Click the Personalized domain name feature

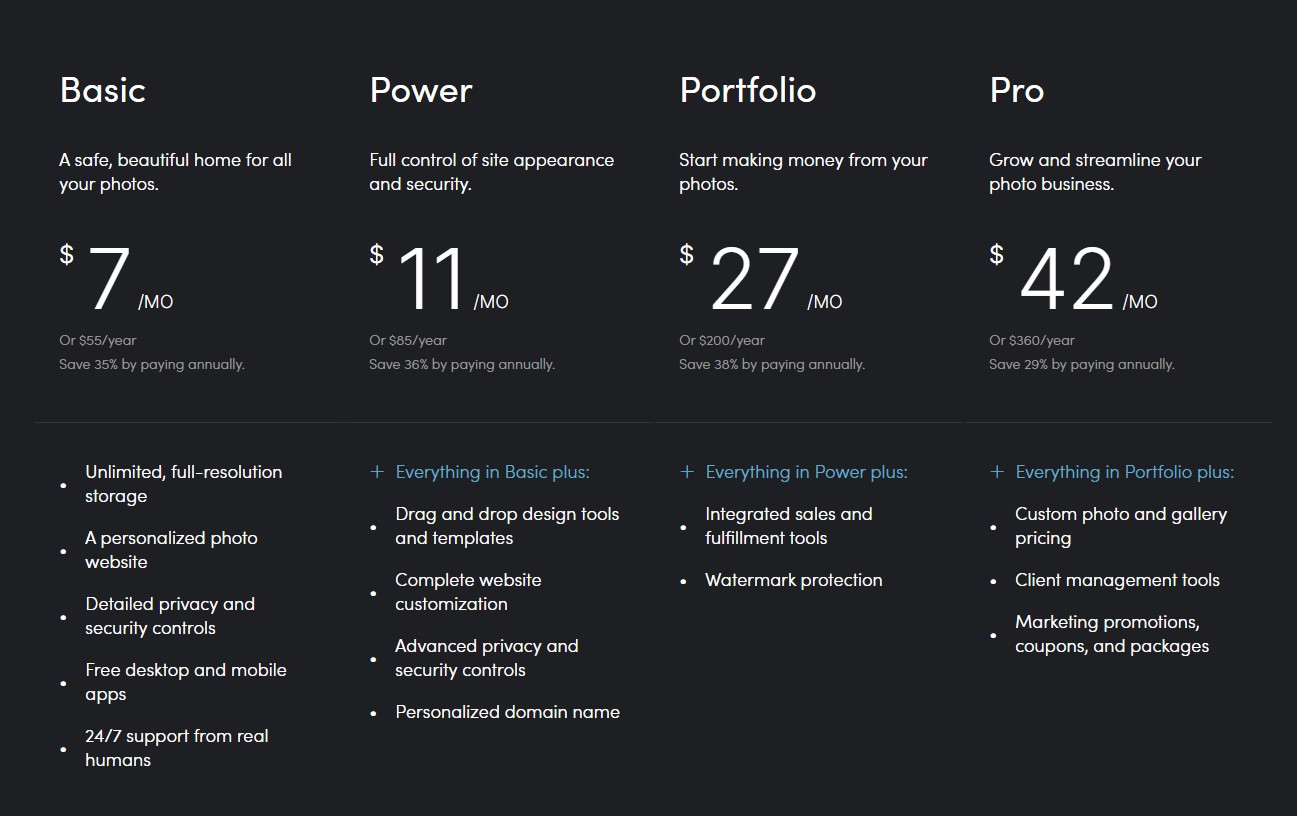507,712
